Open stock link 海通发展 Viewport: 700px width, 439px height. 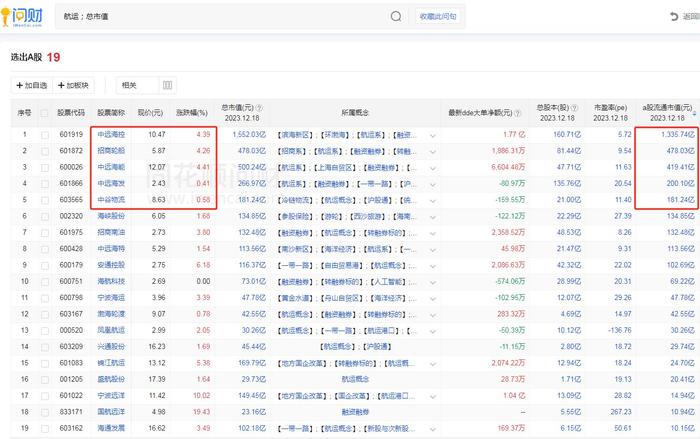click(x=111, y=428)
